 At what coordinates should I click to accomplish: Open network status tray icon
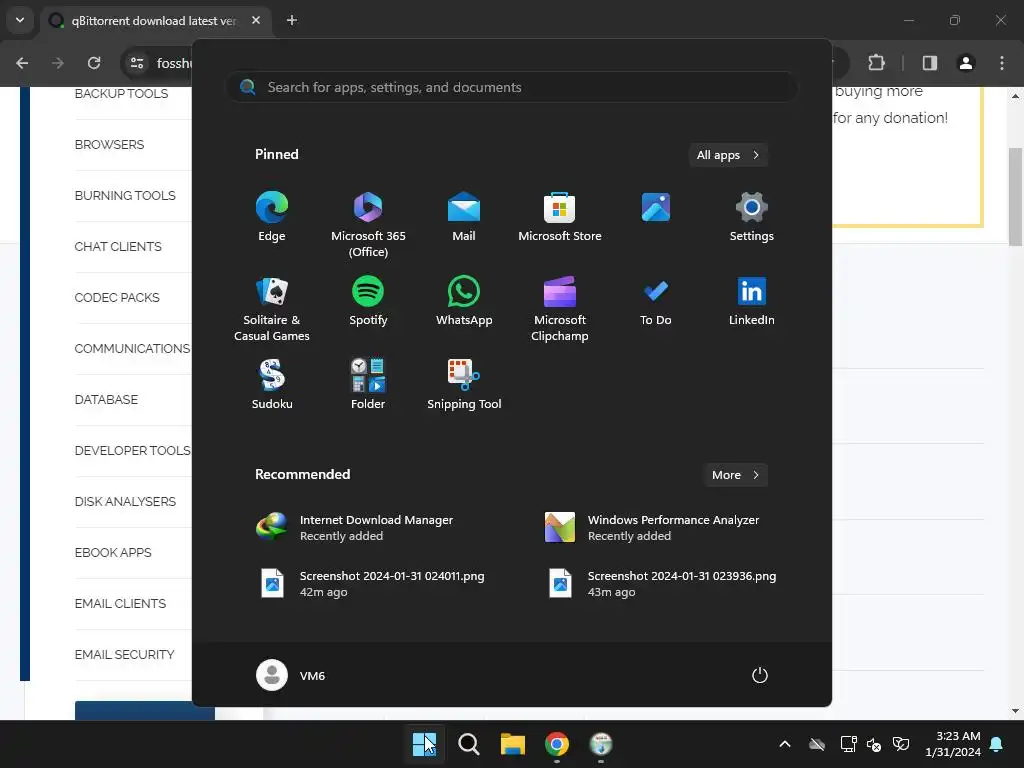(848, 744)
